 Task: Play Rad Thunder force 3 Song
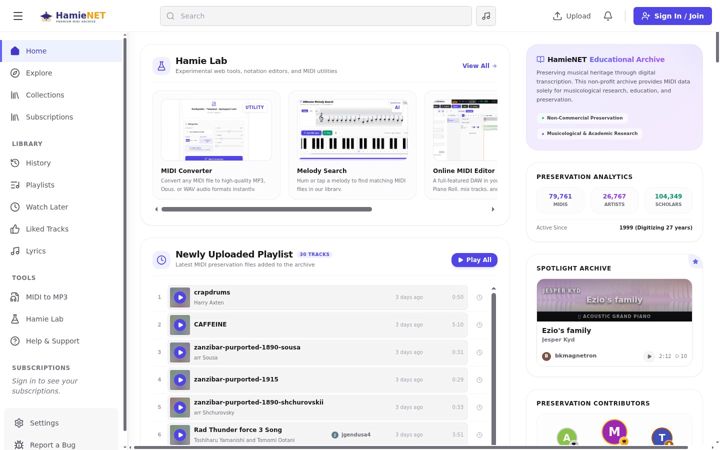(x=180, y=435)
